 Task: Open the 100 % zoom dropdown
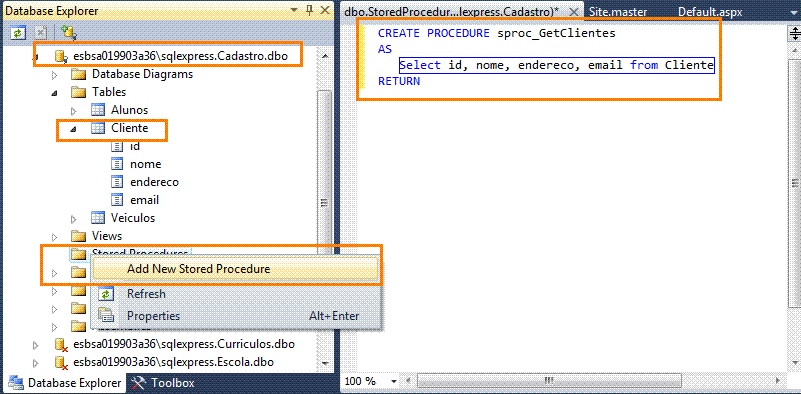point(394,382)
